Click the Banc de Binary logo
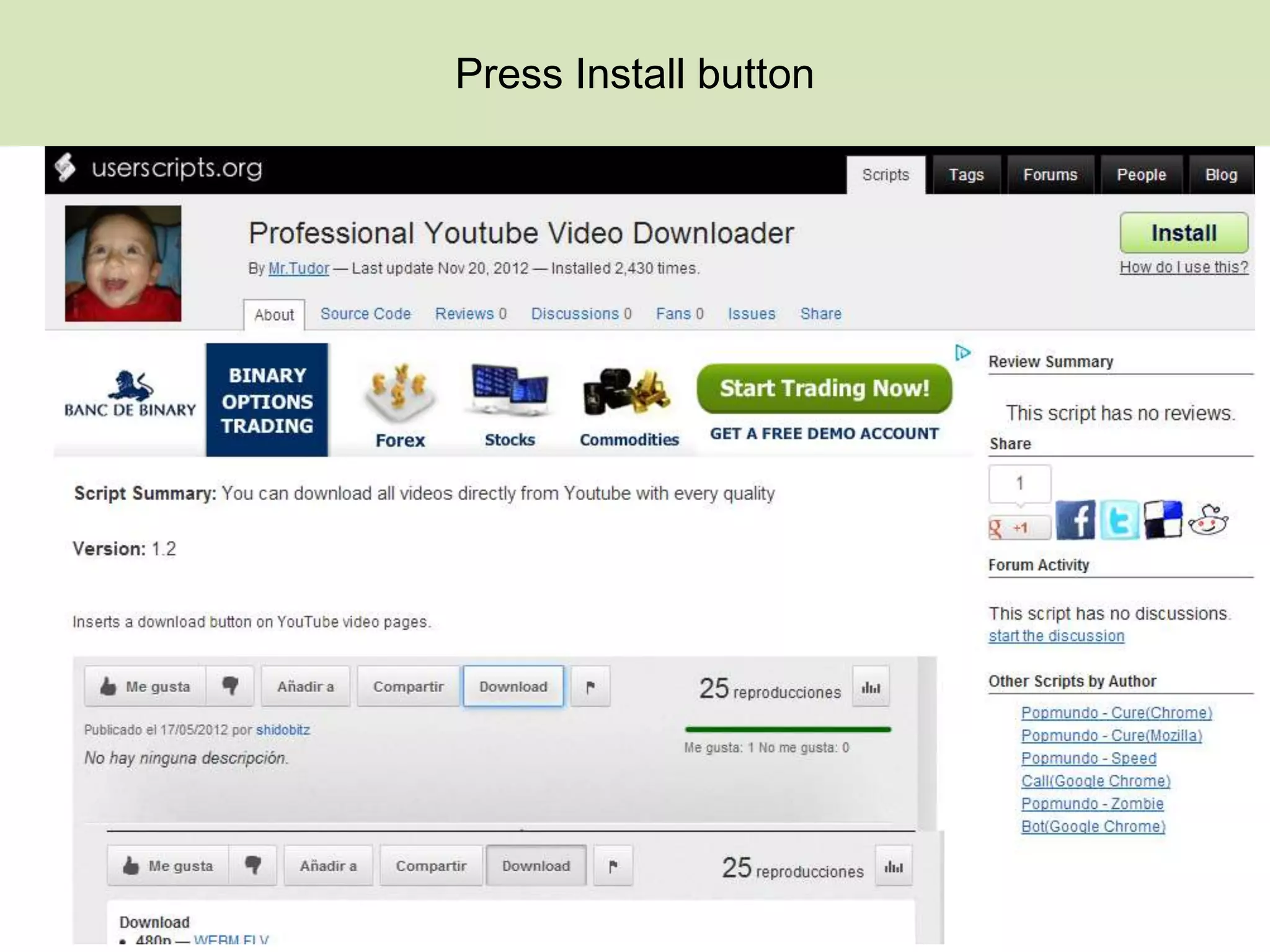The image size is (1270, 952). pyautogui.click(x=130, y=394)
